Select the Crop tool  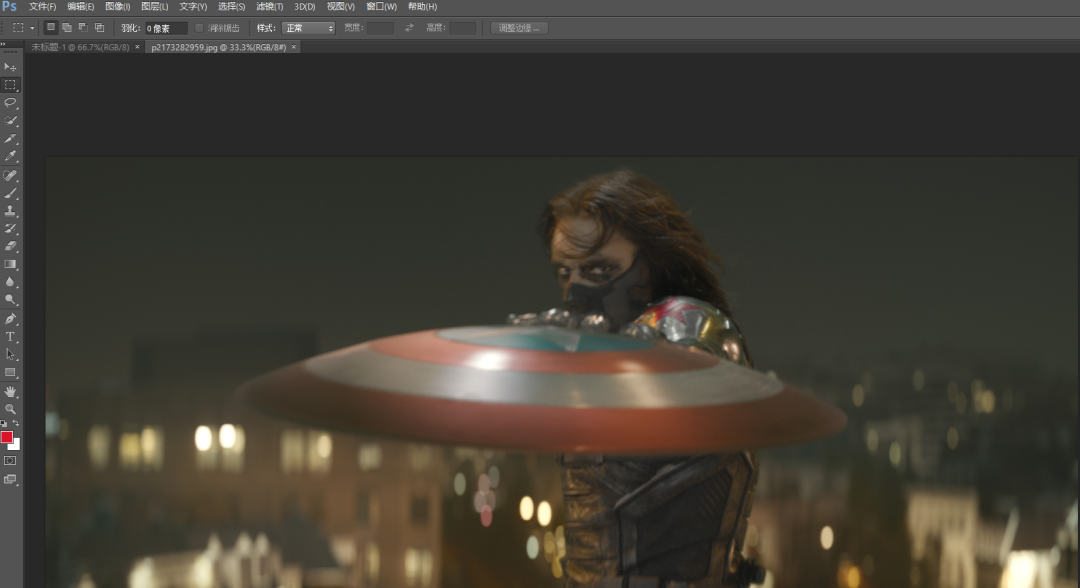[10, 138]
